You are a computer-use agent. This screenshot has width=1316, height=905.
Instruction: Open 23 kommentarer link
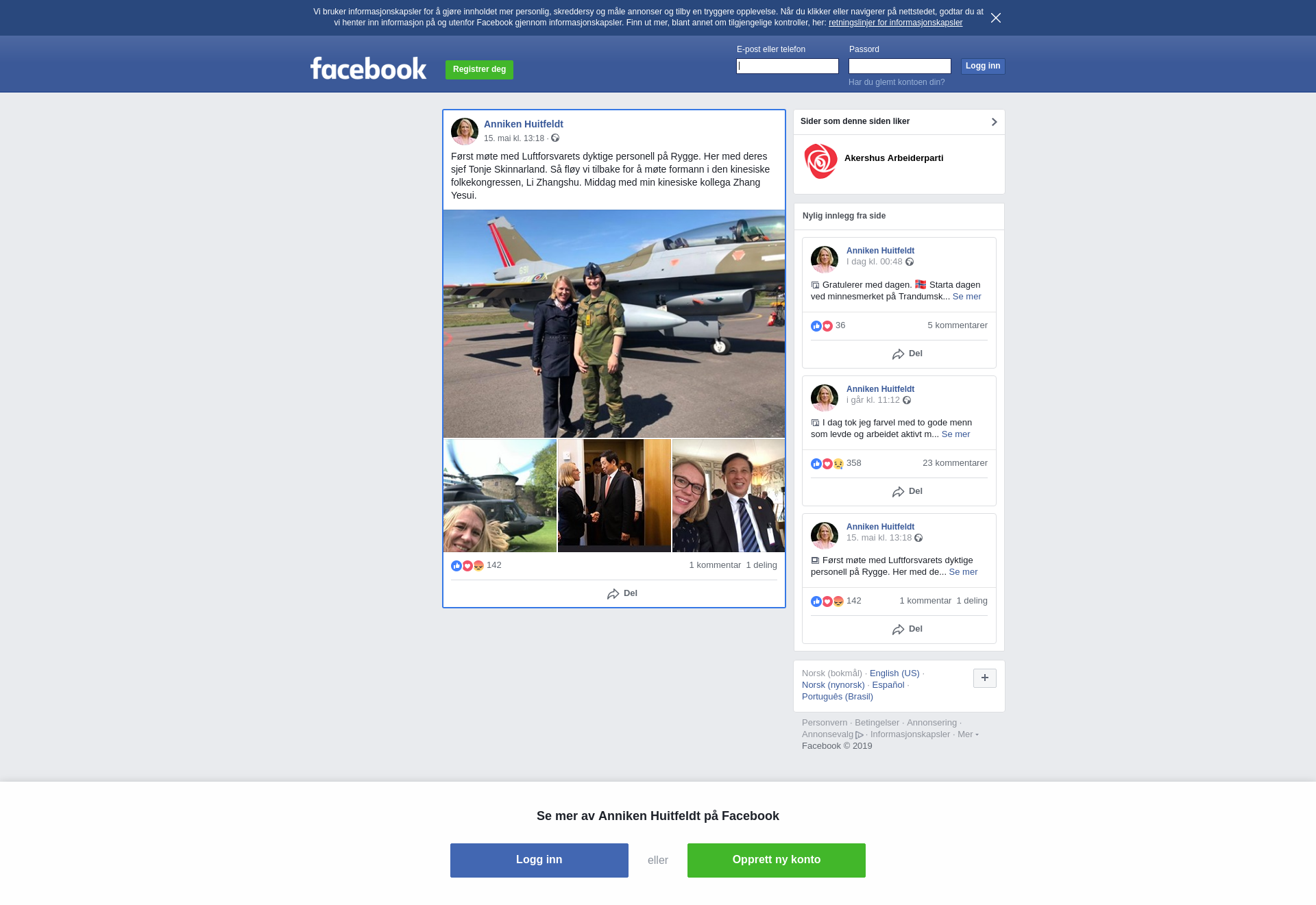point(955,463)
